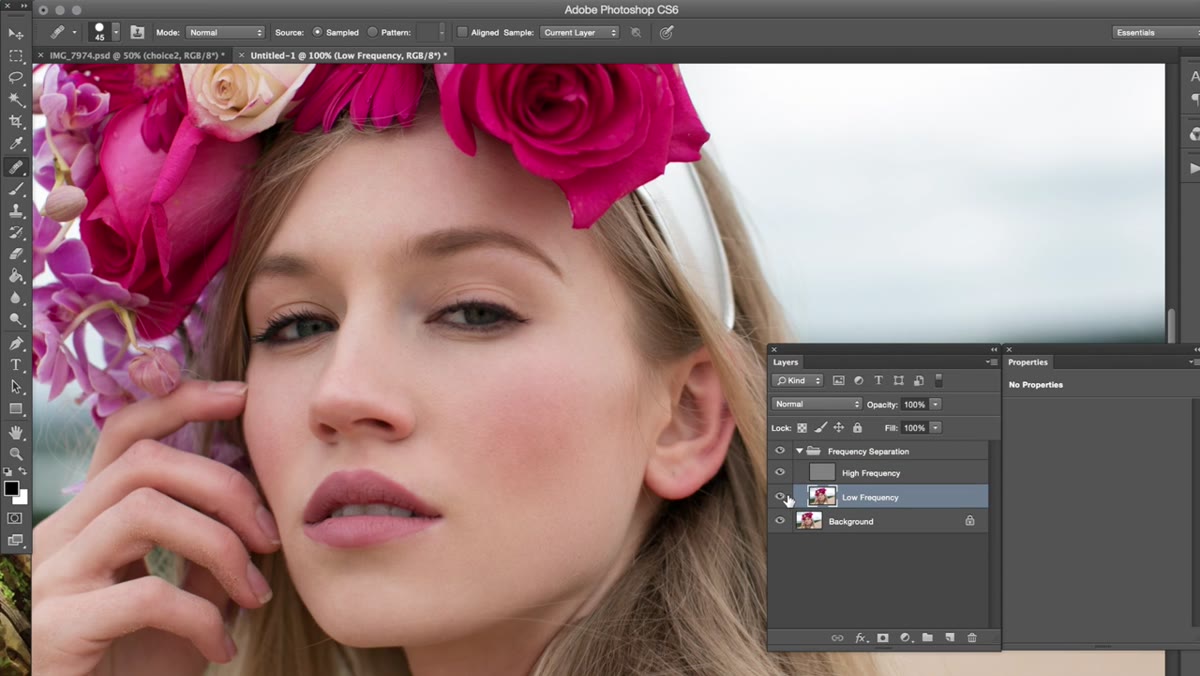The image size is (1200, 676).
Task: Toggle lock all padlock
Action: (x=857, y=428)
